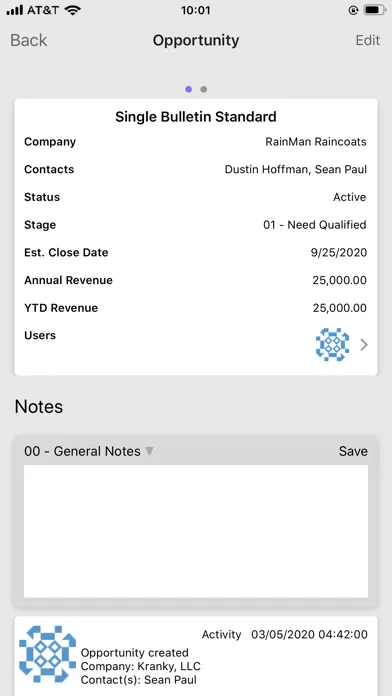Tap the stage 01 - Need Qualified

point(315,225)
